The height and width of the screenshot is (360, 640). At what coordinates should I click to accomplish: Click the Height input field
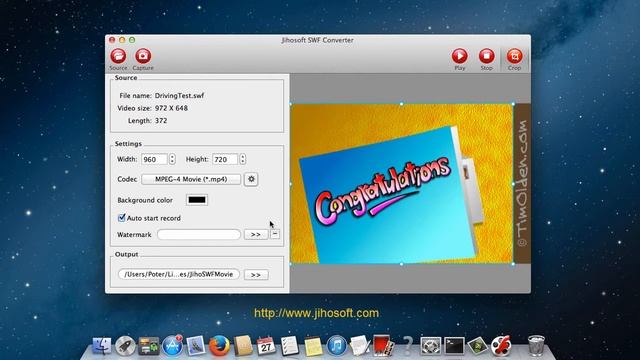tap(225, 159)
